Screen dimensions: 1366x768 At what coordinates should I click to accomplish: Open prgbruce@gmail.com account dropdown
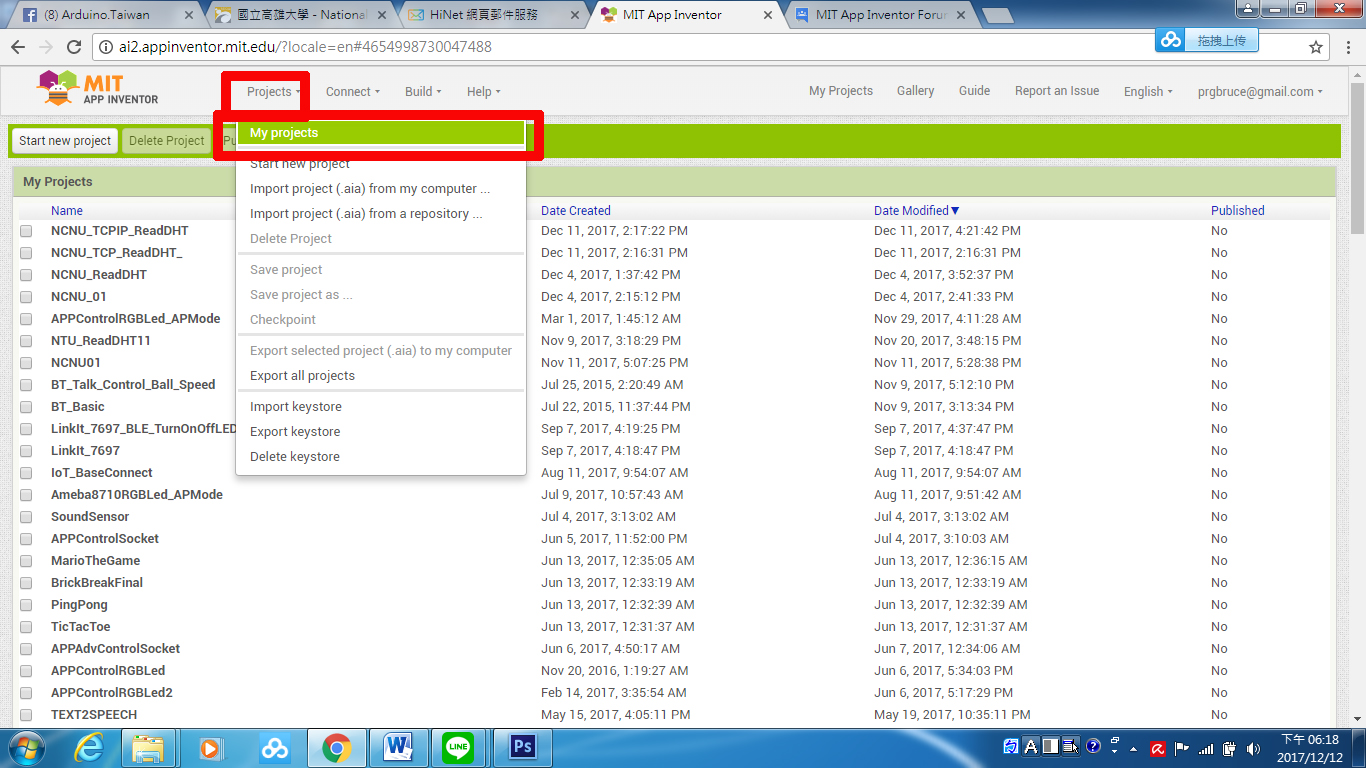1260,92
